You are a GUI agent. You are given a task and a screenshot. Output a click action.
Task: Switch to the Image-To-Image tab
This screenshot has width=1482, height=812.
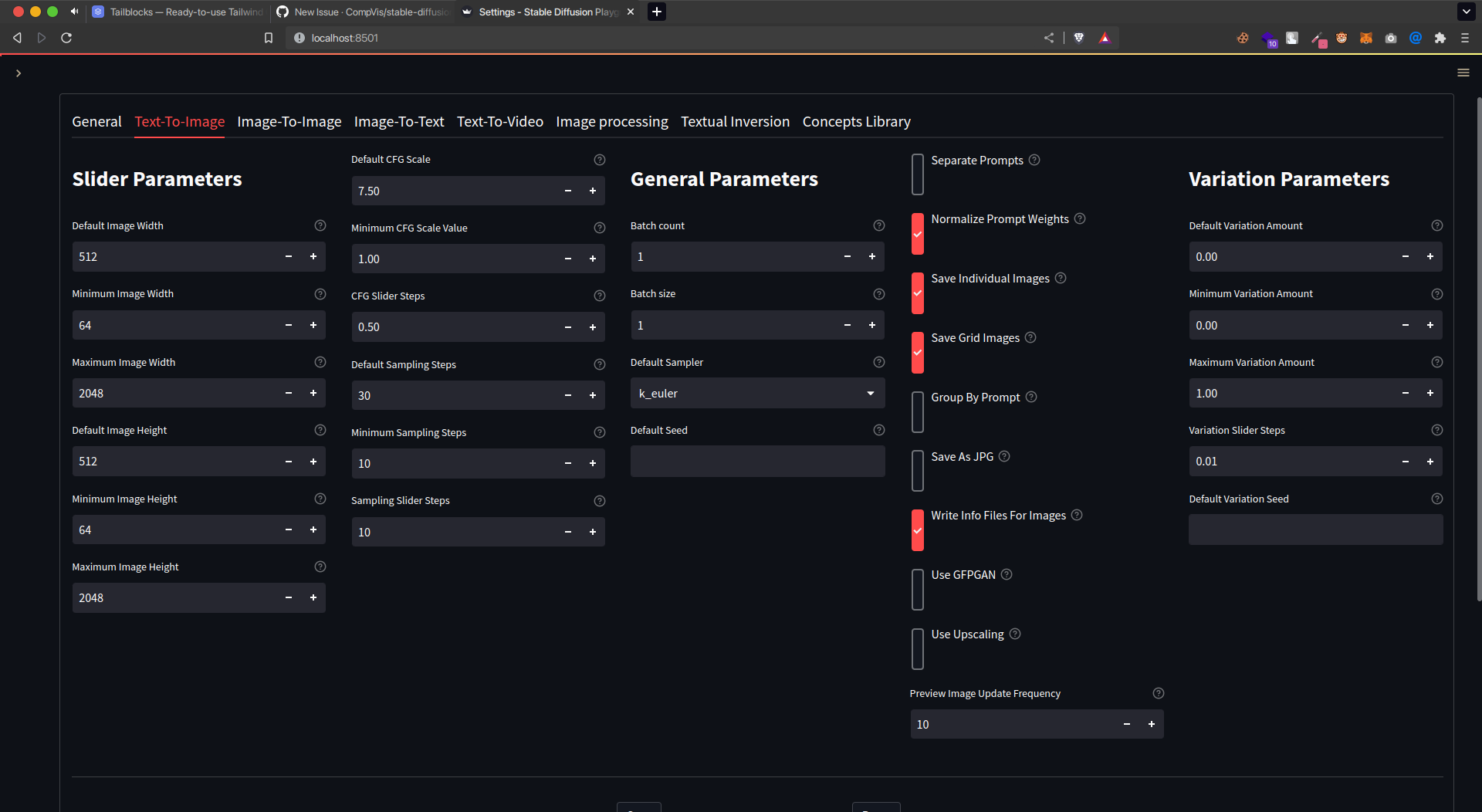pyautogui.click(x=289, y=121)
